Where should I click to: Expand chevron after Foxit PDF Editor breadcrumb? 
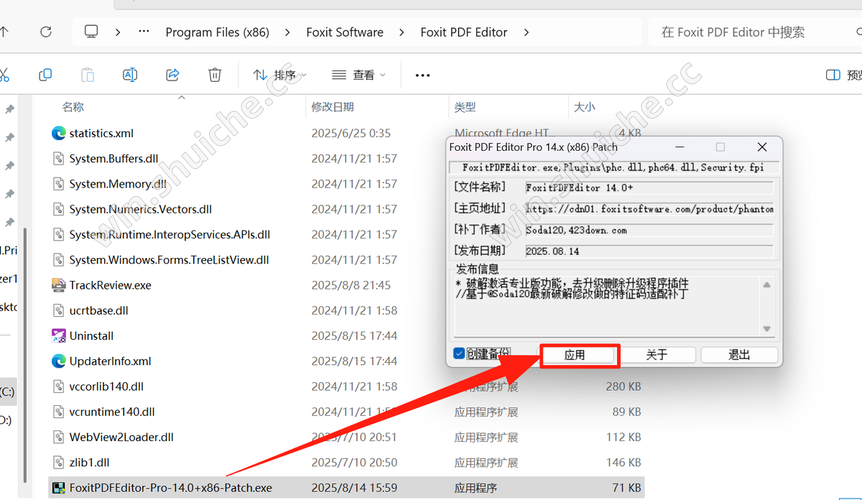click(526, 32)
